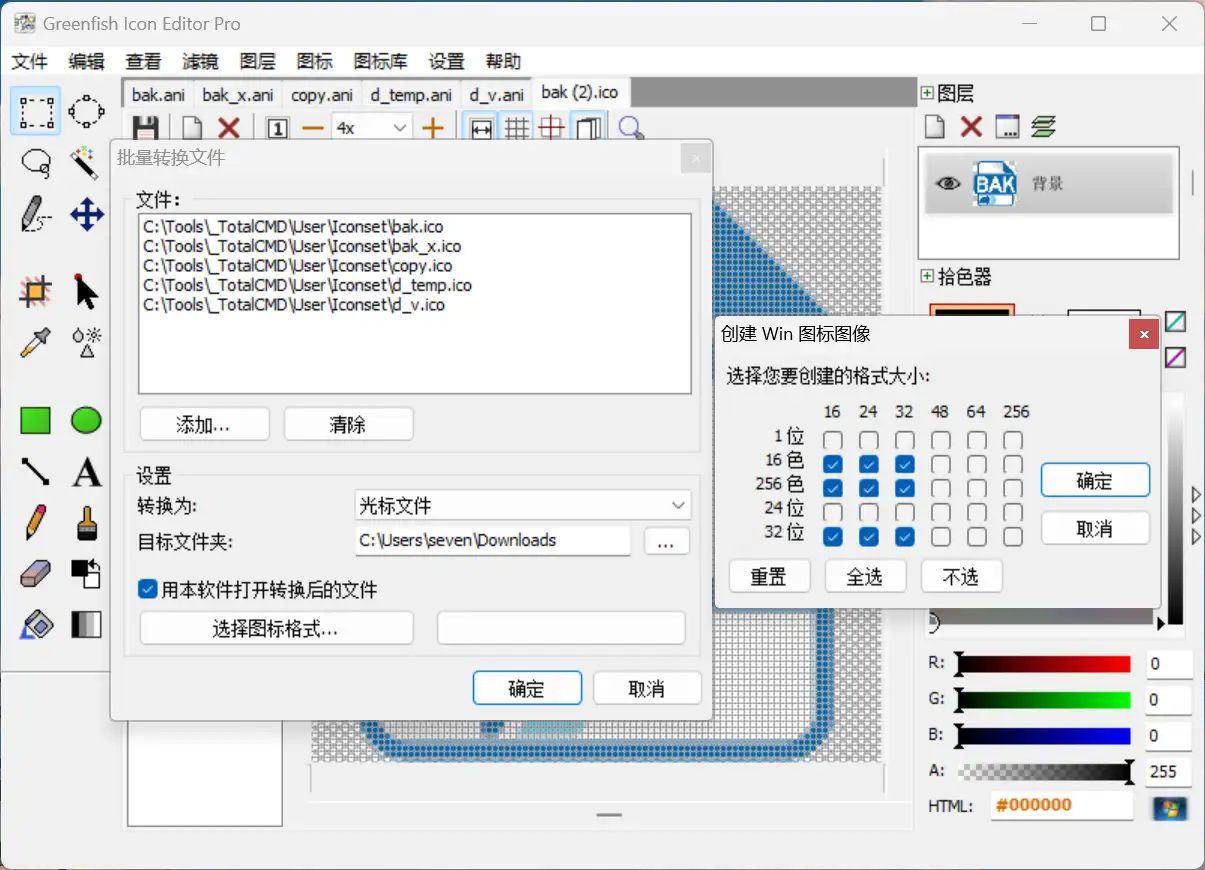Select the magic wand tool
The width and height of the screenshot is (1205, 870).
click(x=86, y=161)
